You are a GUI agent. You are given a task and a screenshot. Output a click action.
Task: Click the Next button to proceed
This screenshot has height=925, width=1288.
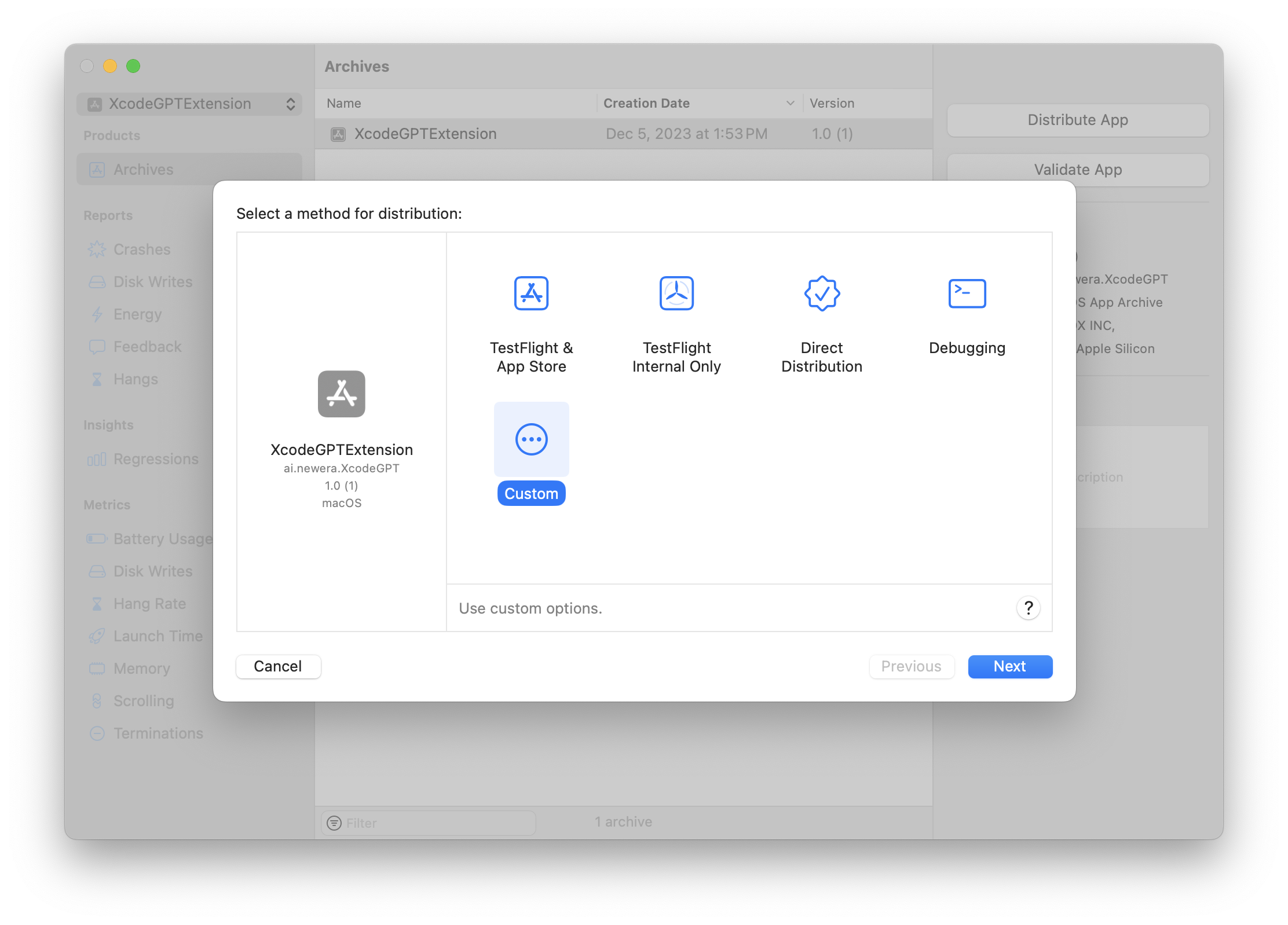[x=1009, y=666]
